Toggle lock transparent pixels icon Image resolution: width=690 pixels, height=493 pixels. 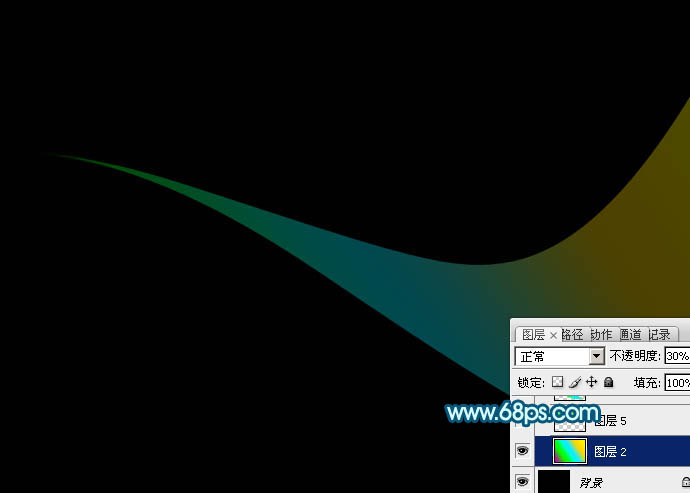[x=557, y=382]
